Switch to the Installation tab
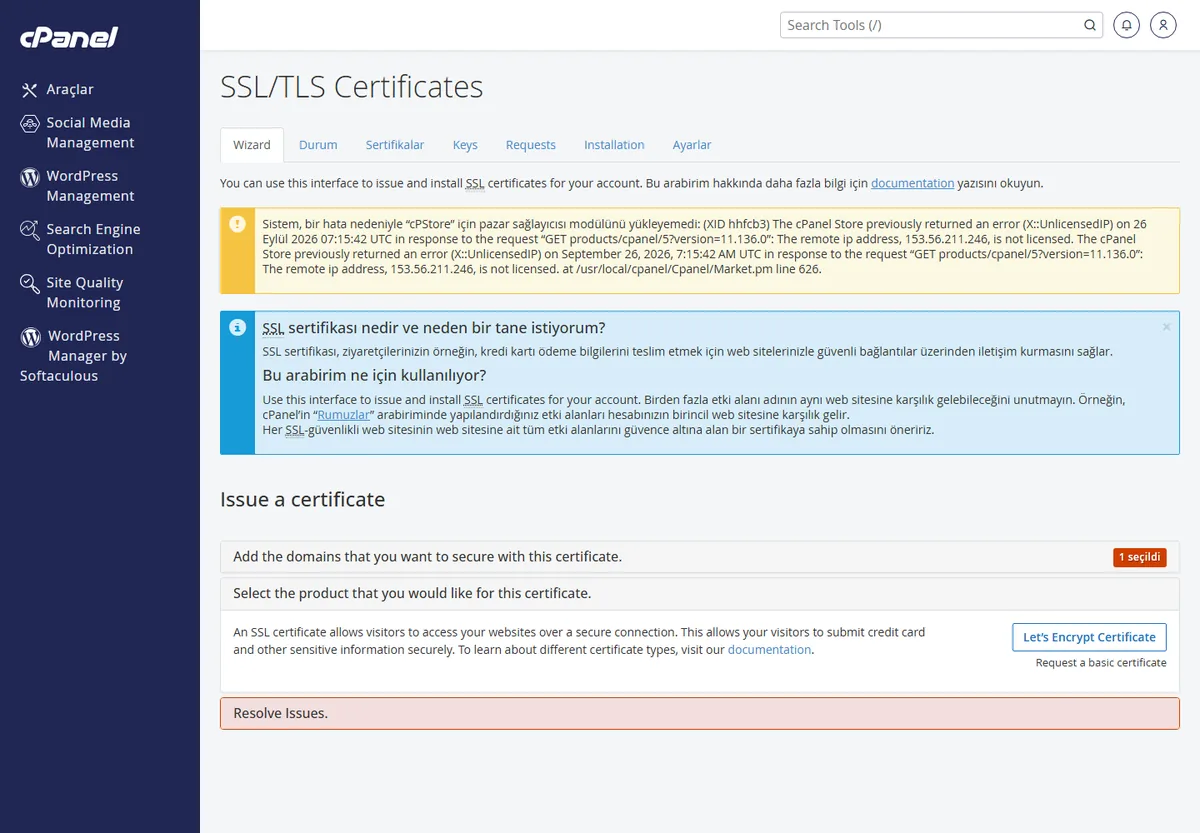 (614, 145)
